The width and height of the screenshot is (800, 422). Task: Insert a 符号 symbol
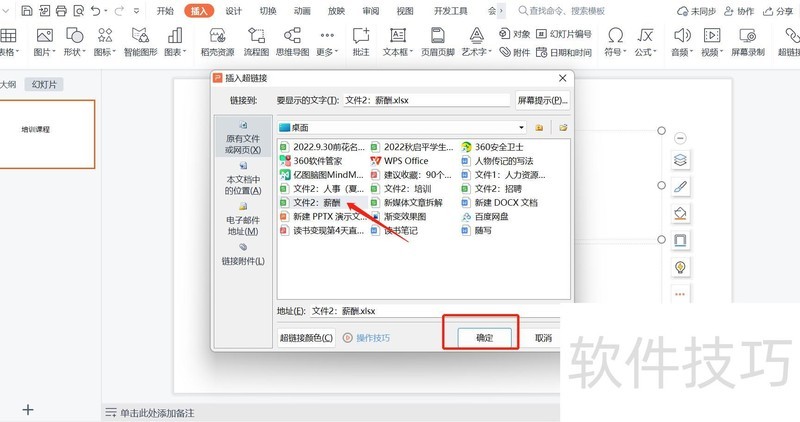[615, 42]
